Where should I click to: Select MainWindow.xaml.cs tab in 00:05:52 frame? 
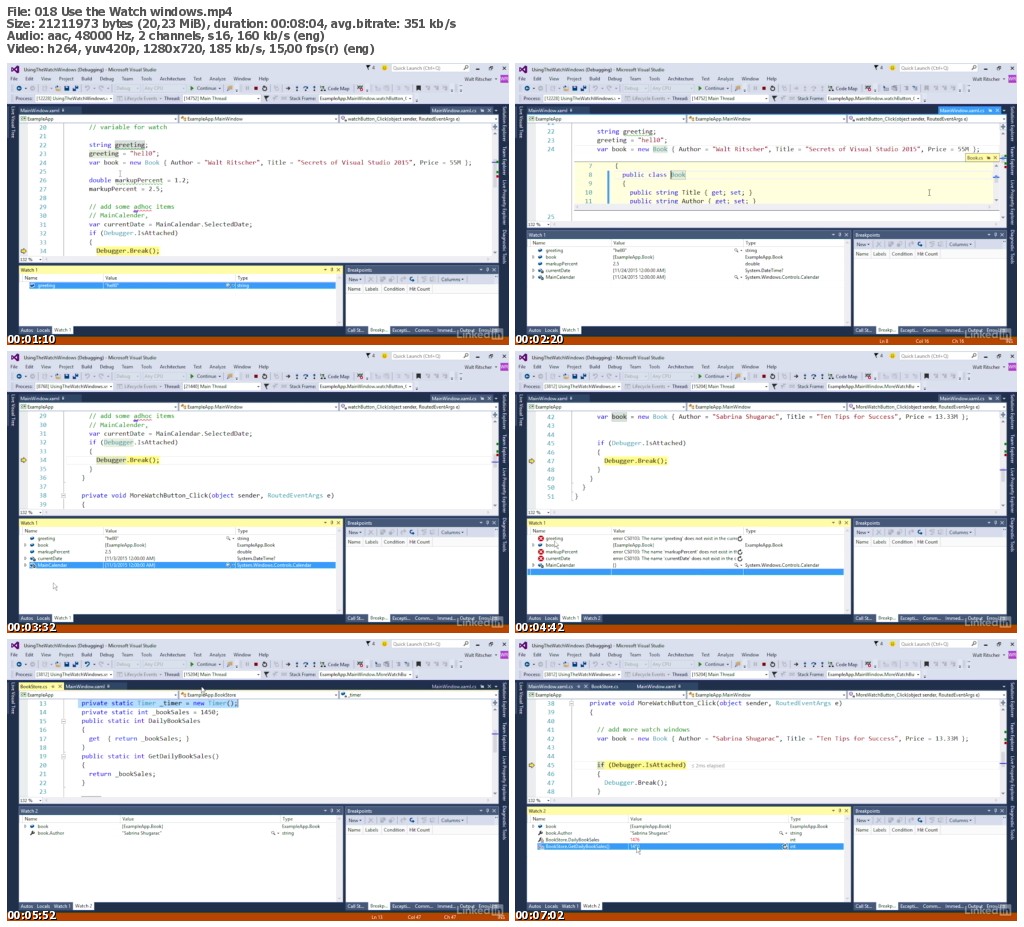coord(453,686)
